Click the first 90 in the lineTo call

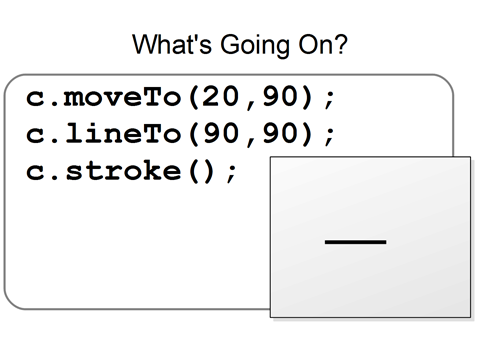pyautogui.click(x=221, y=133)
